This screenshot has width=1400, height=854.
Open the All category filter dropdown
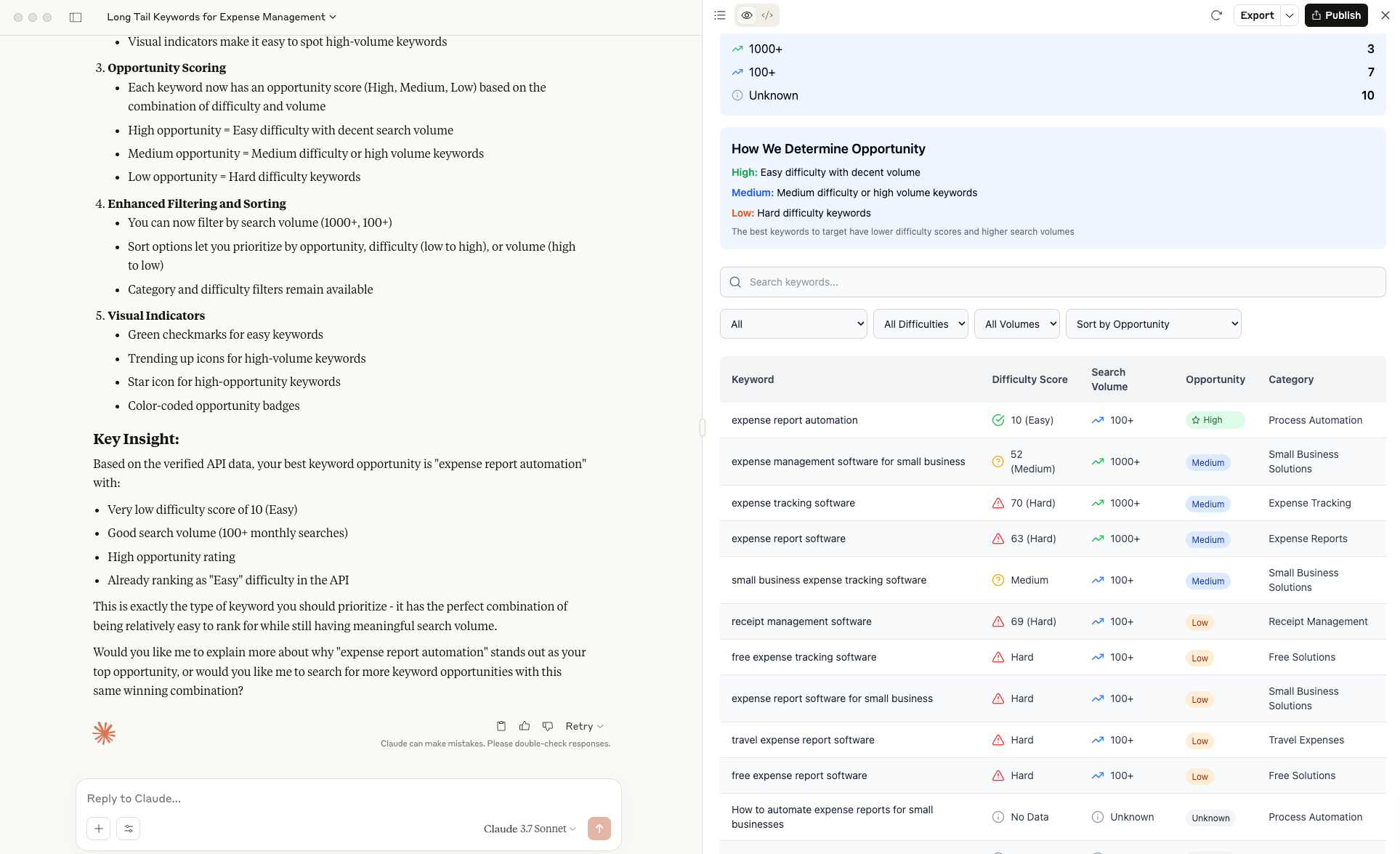coord(793,324)
